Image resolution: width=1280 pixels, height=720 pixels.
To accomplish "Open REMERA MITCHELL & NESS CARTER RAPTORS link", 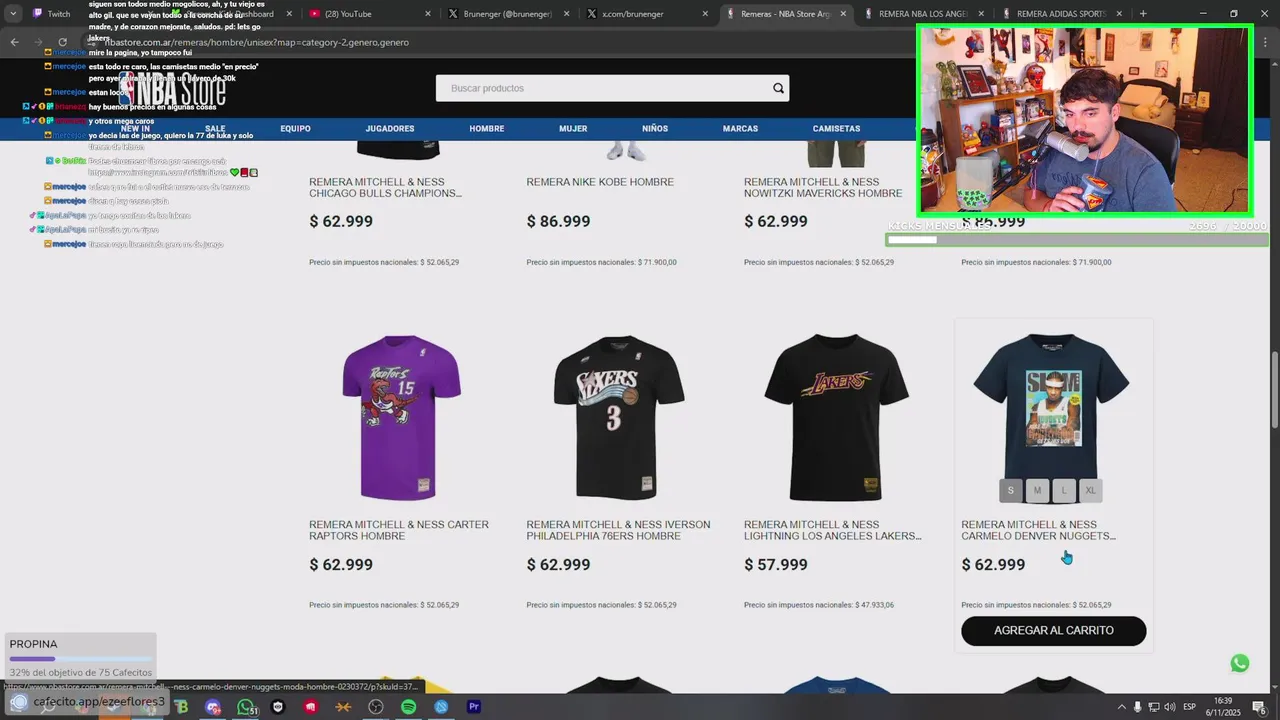I will click(399, 530).
